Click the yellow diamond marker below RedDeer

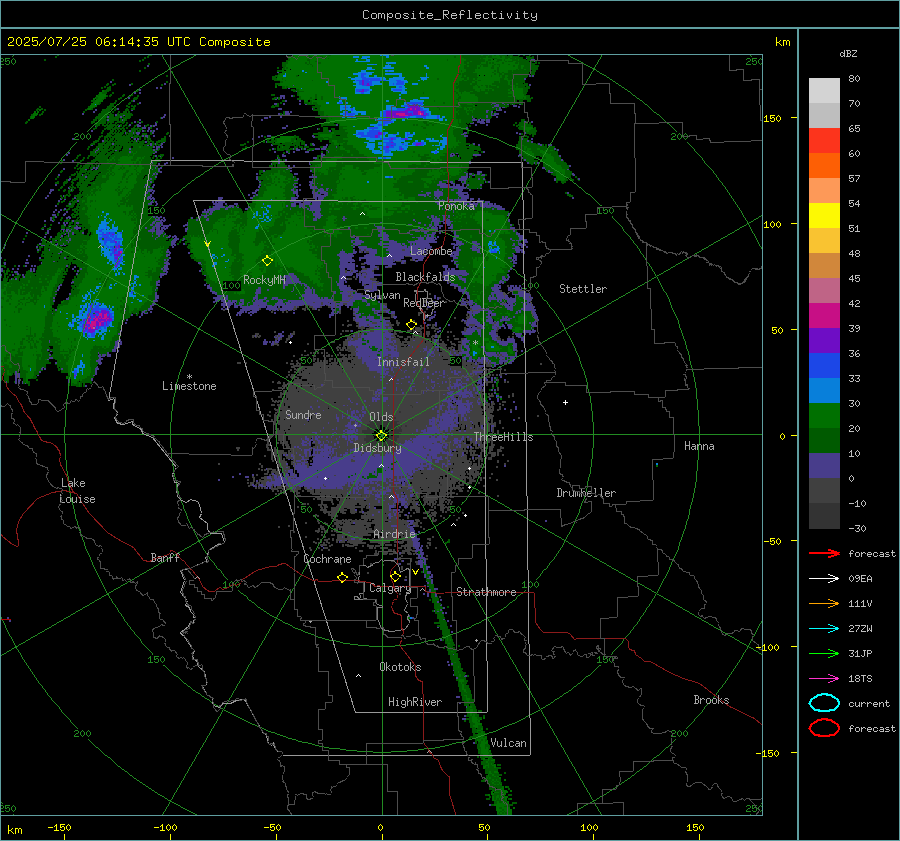tap(411, 325)
